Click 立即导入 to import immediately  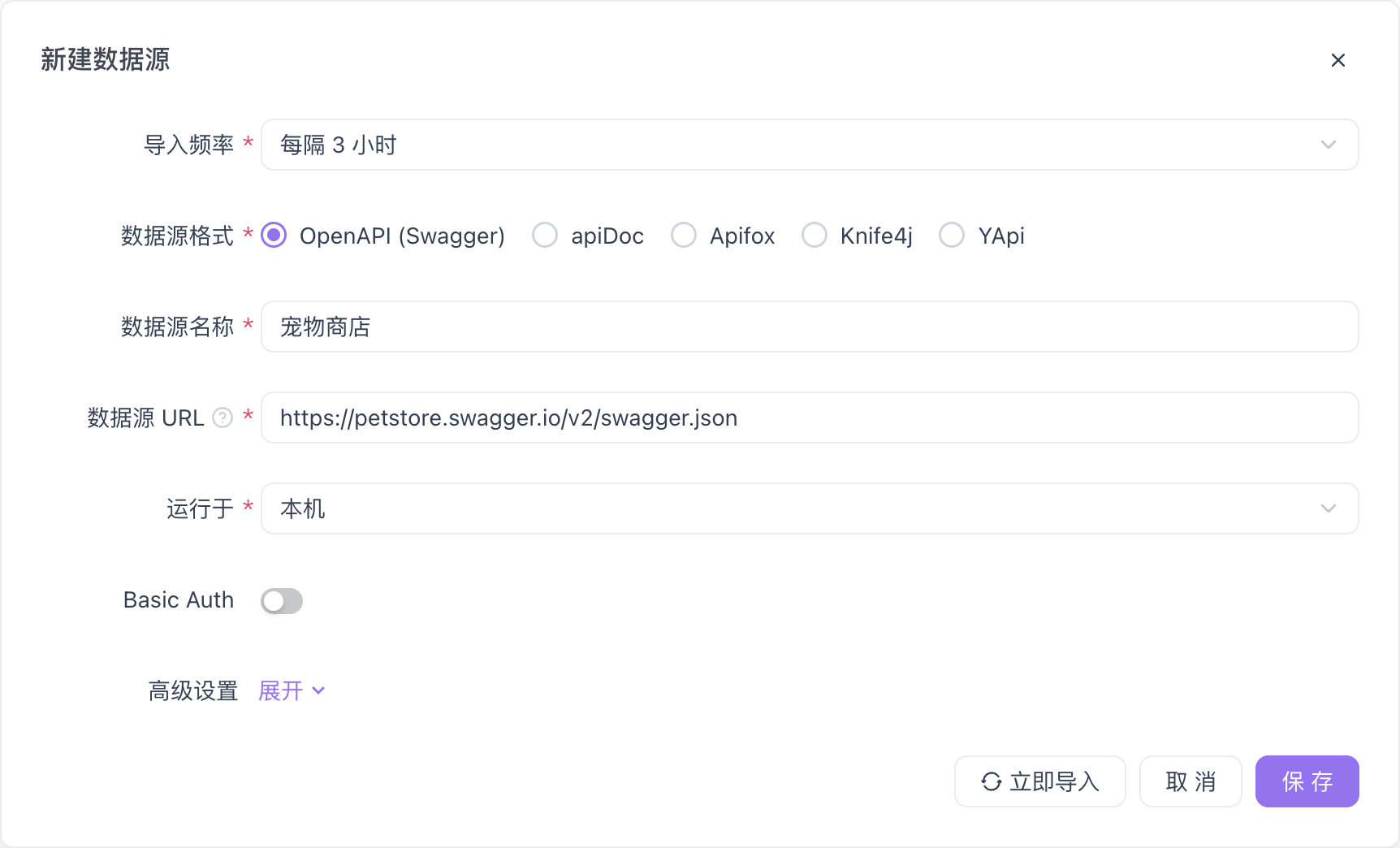pyautogui.click(x=1039, y=781)
